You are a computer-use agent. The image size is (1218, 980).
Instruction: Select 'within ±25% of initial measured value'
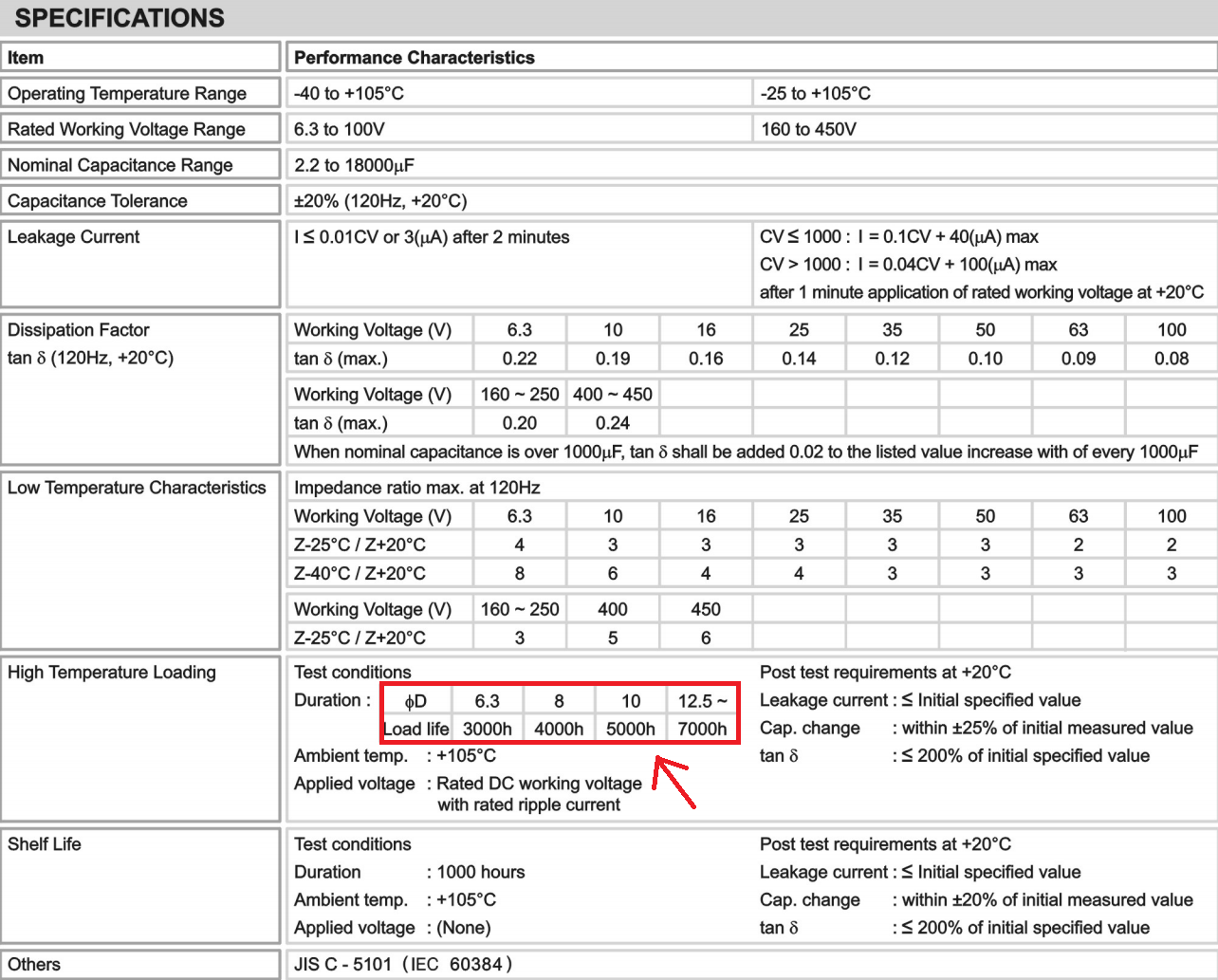point(1047,728)
